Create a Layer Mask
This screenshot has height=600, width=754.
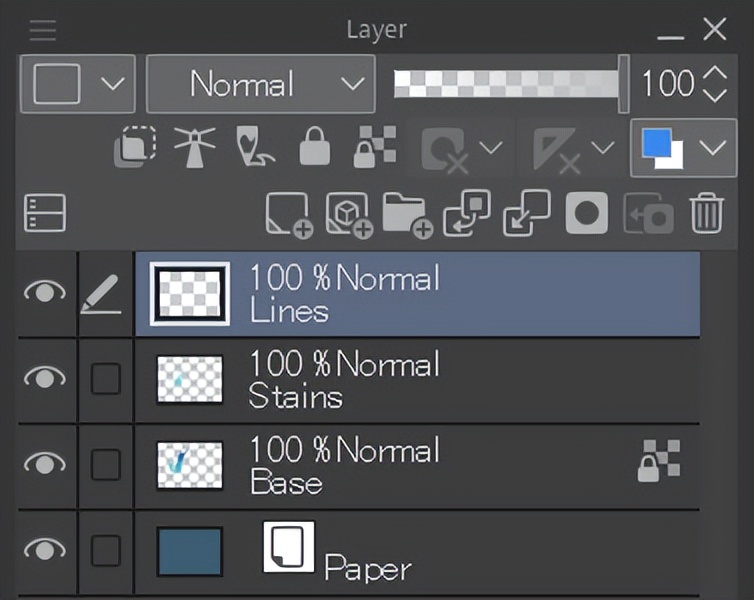point(587,213)
